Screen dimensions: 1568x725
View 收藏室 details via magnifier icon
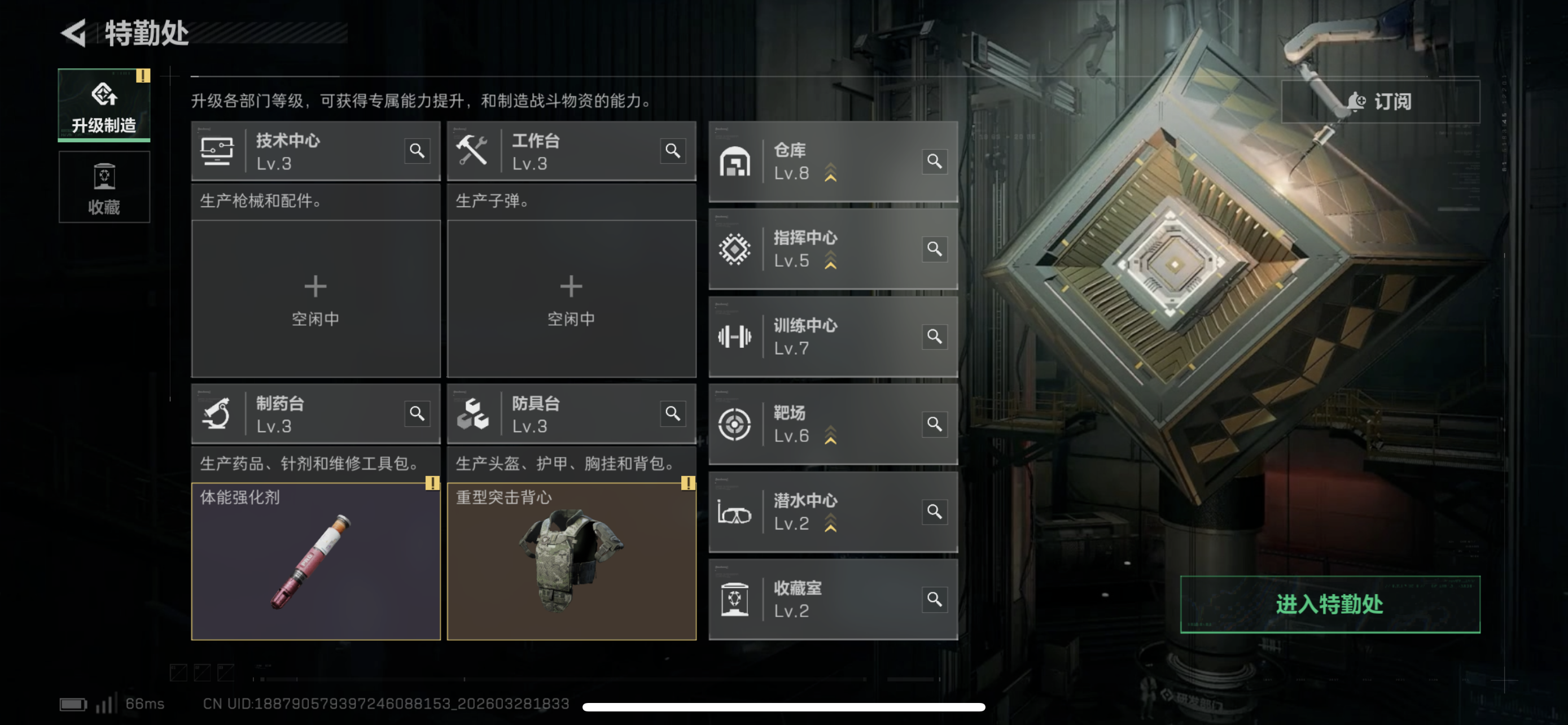[x=934, y=600]
